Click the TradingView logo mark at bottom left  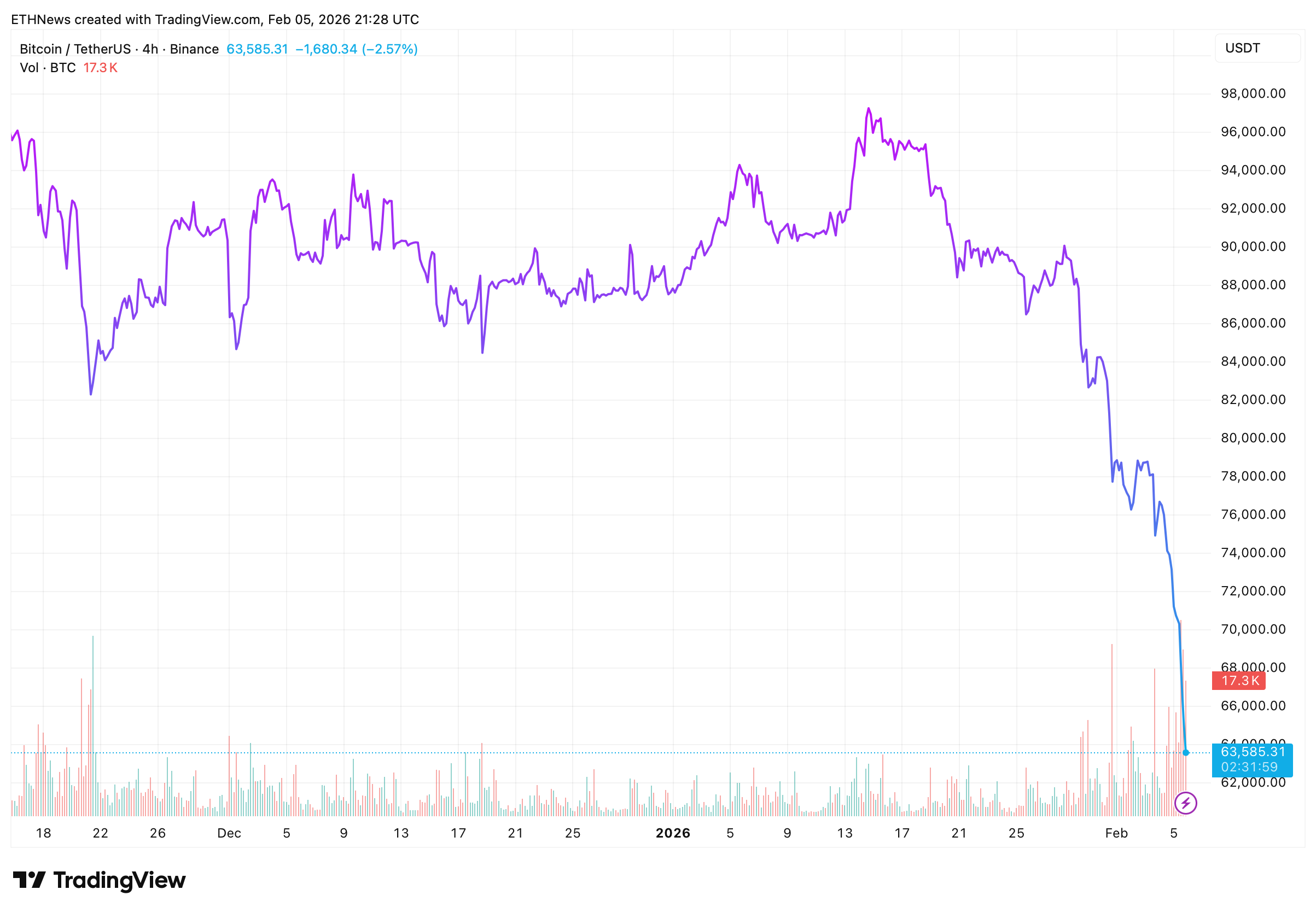click(28, 880)
